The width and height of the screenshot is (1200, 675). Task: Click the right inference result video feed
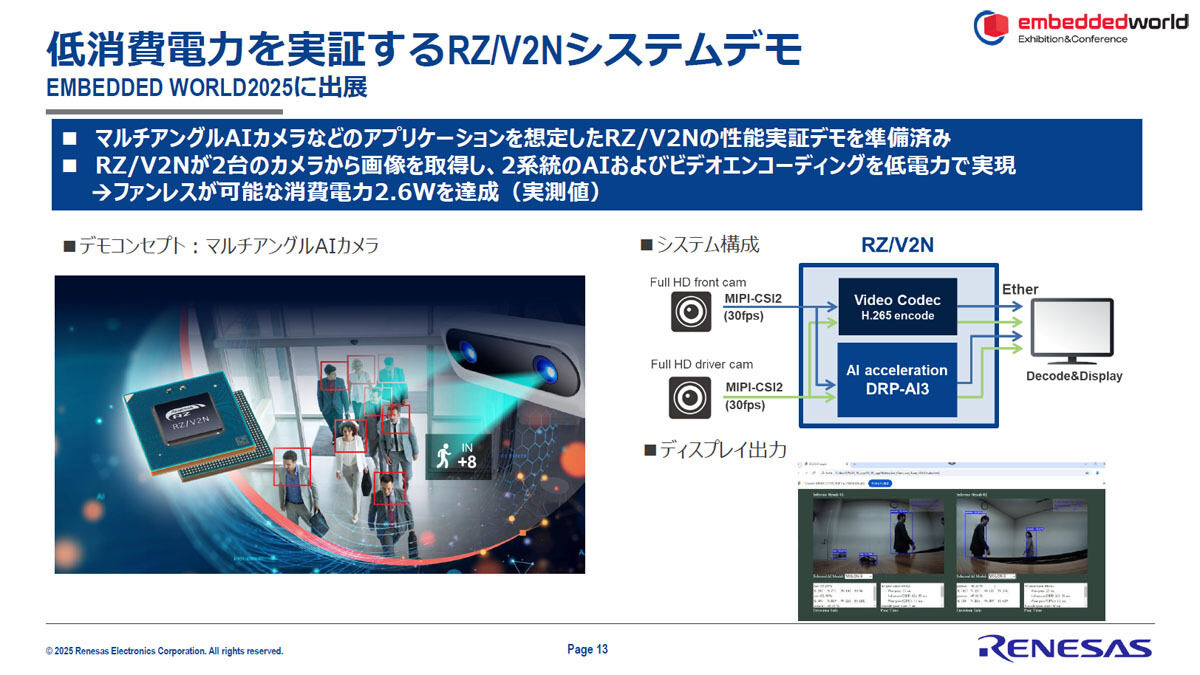click(x=1021, y=534)
